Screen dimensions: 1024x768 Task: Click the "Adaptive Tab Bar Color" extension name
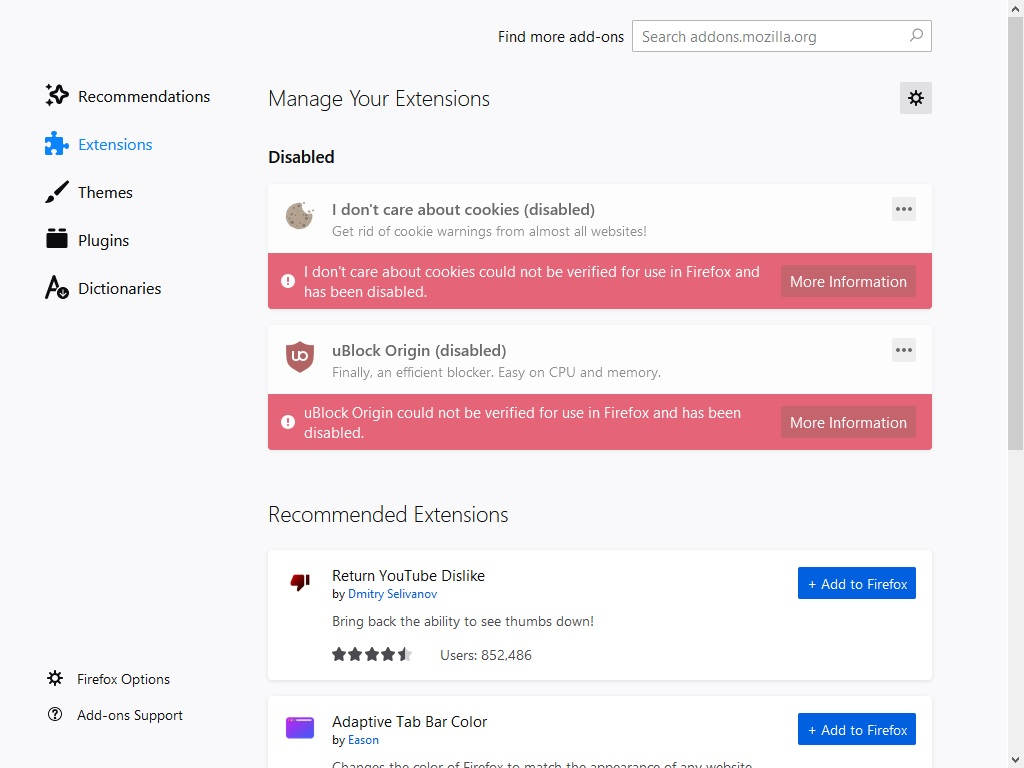(409, 722)
